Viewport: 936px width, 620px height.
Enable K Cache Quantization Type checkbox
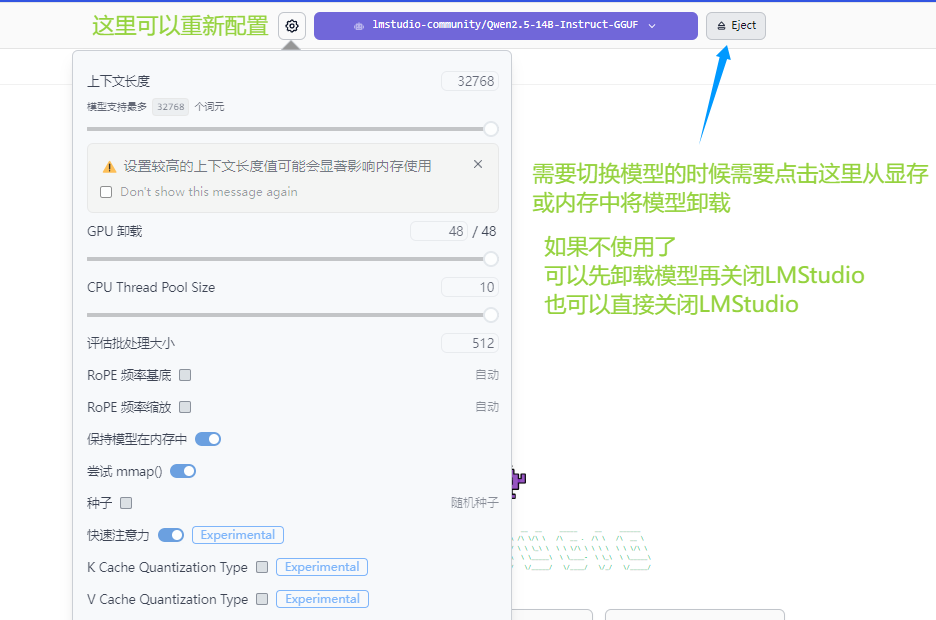(262, 567)
